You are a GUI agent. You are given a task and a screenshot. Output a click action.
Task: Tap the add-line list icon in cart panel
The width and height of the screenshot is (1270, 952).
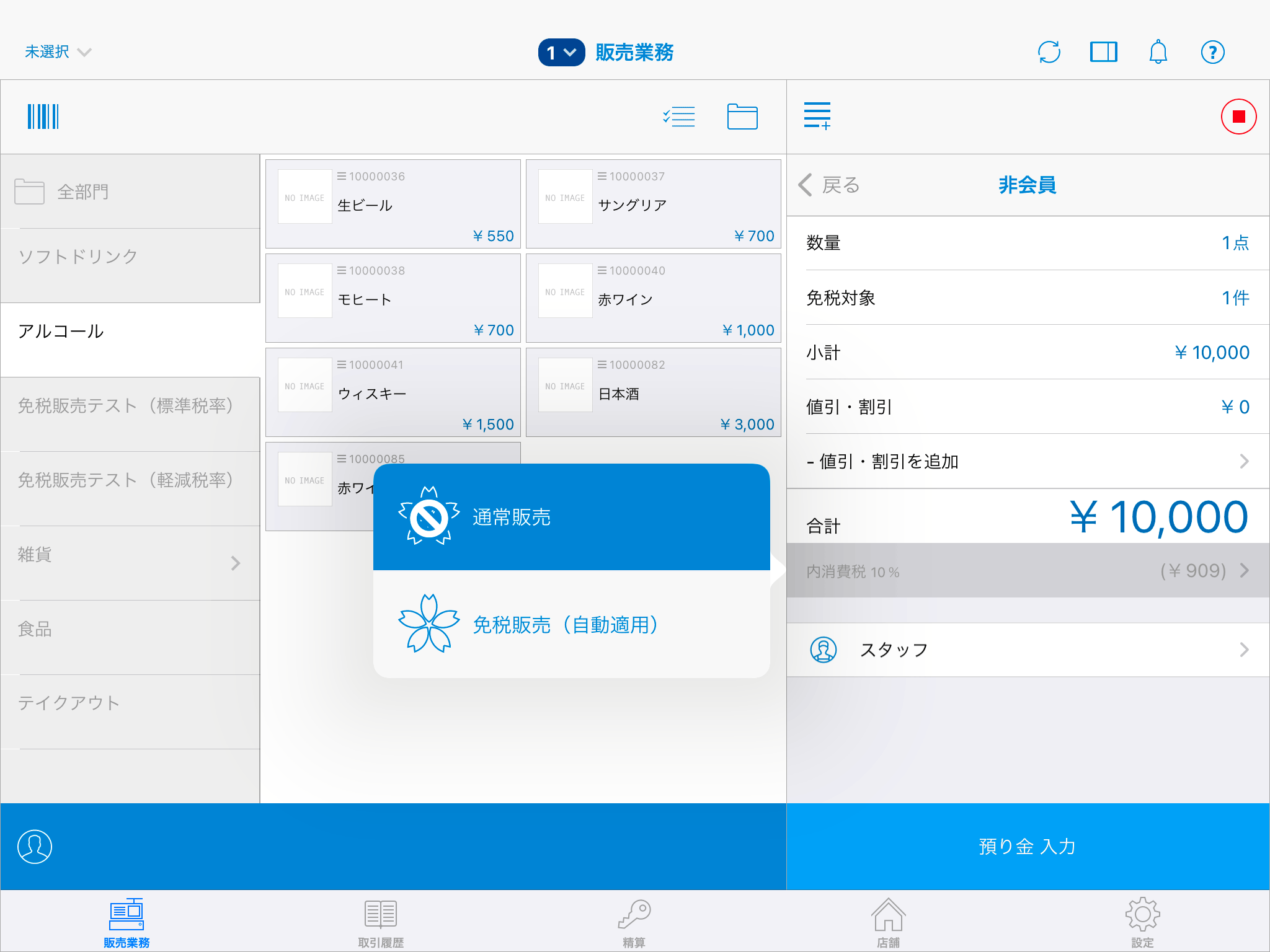pyautogui.click(x=817, y=116)
